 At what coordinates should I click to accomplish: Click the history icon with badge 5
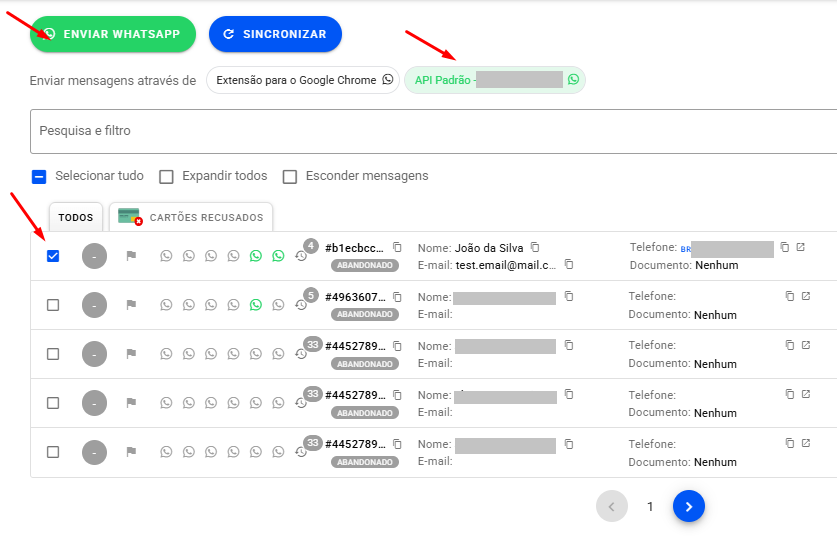[301, 305]
